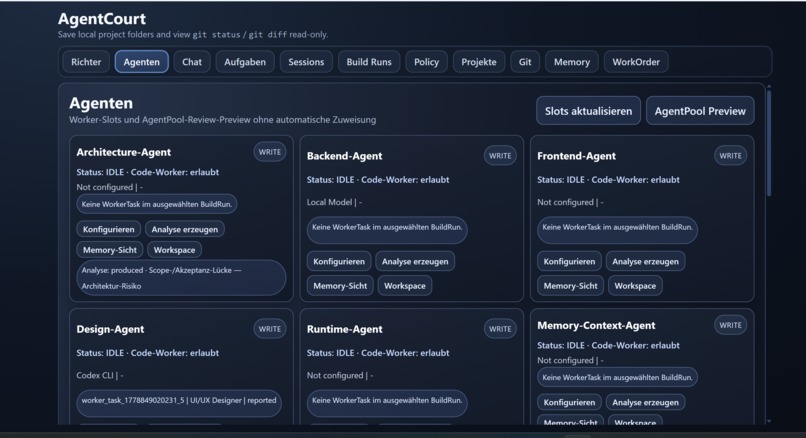
Task: Click the Status IDLE line in Design-Agent
Action: click(x=148, y=353)
